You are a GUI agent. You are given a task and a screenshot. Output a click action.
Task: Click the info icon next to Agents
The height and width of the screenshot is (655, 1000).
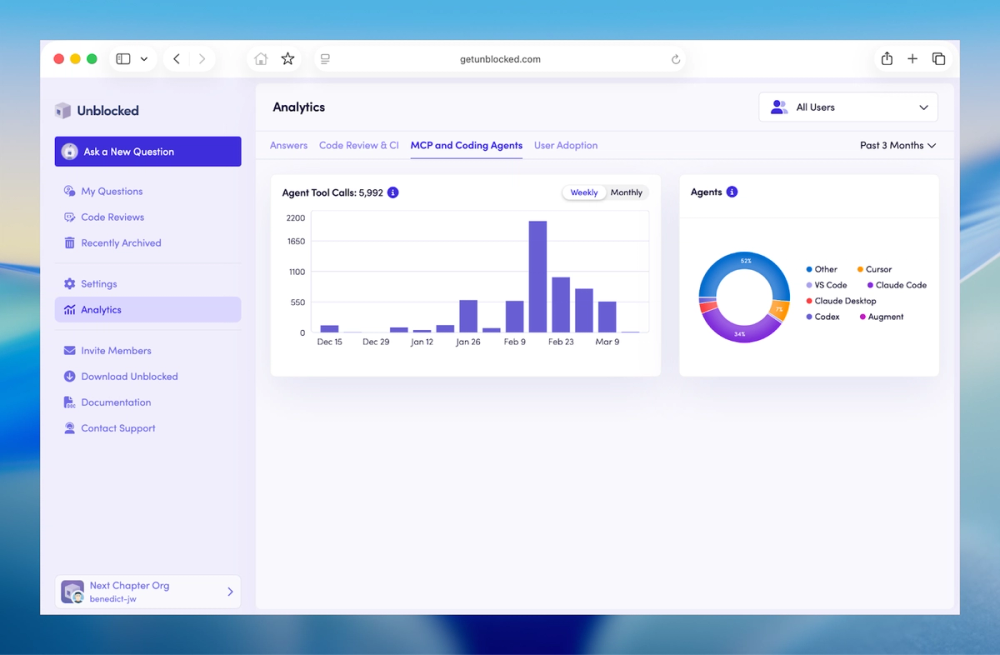tap(732, 192)
